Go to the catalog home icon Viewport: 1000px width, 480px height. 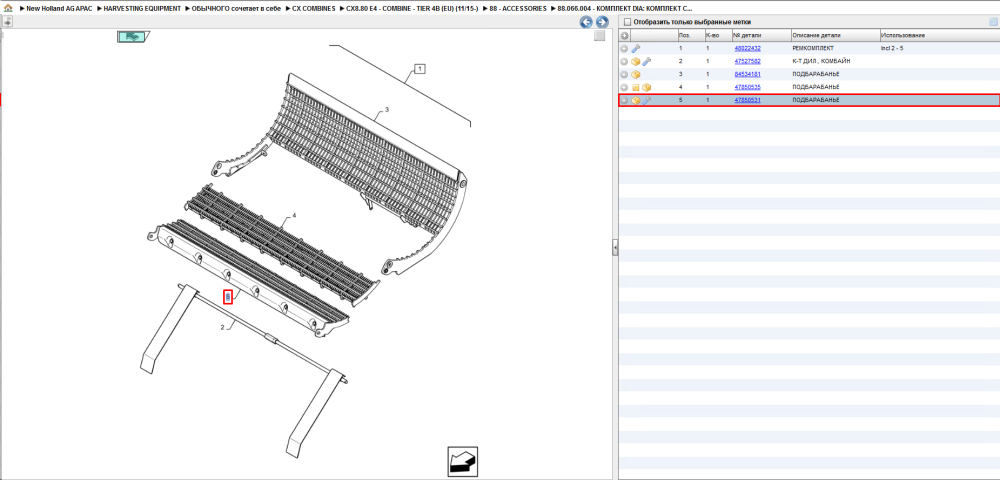point(7,9)
